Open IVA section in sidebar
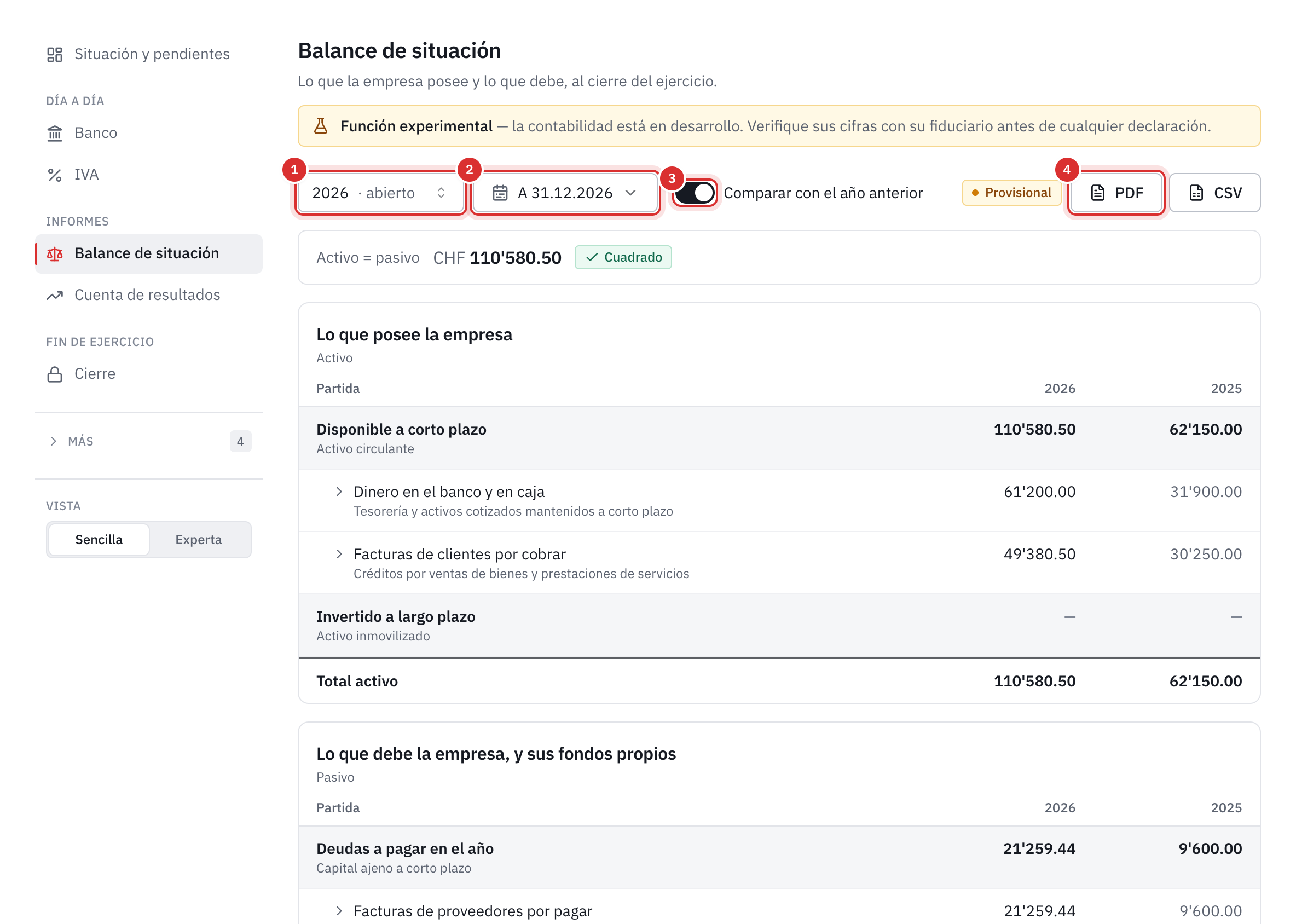 tap(149, 175)
